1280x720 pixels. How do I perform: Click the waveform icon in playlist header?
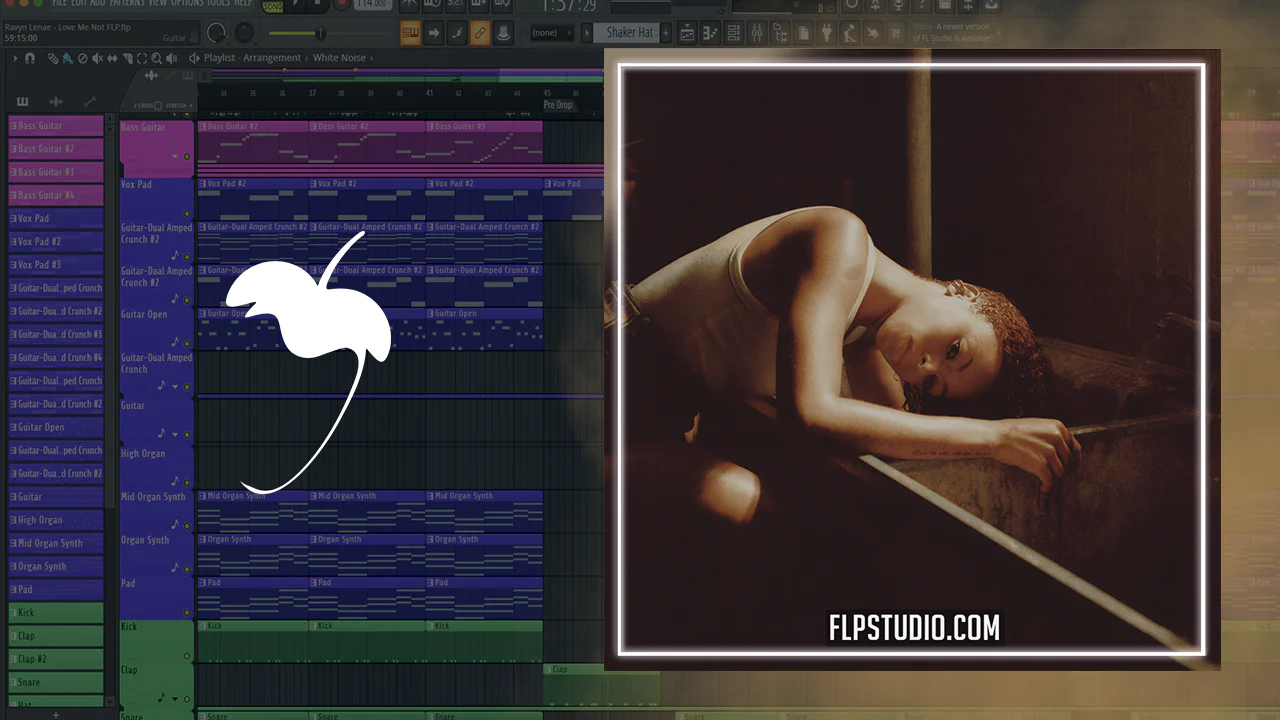[x=150, y=76]
